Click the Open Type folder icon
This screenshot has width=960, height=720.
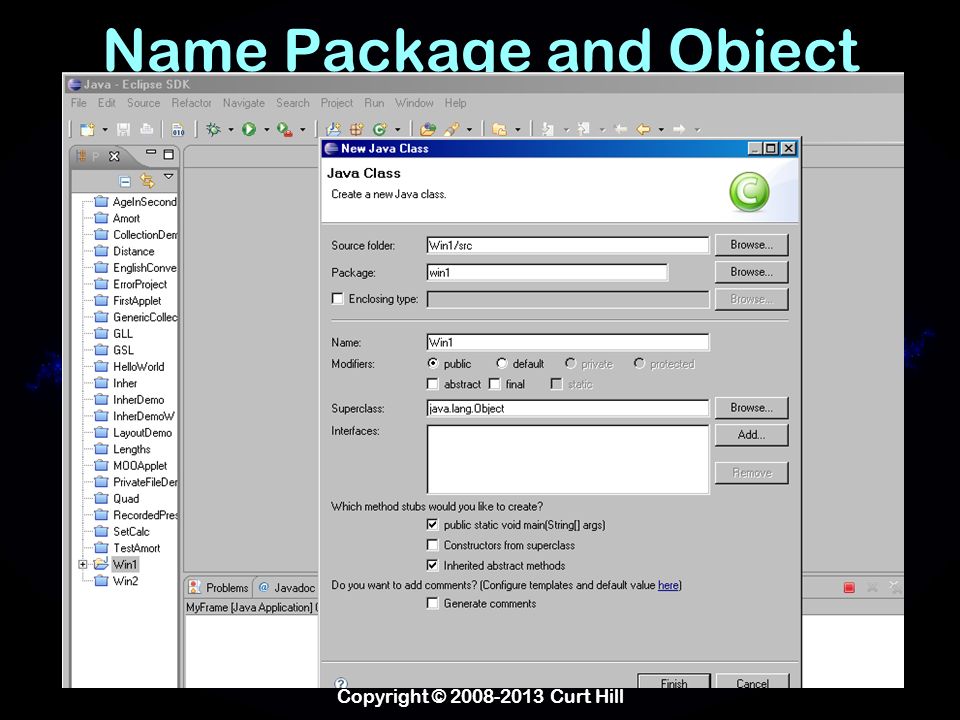[x=428, y=129]
